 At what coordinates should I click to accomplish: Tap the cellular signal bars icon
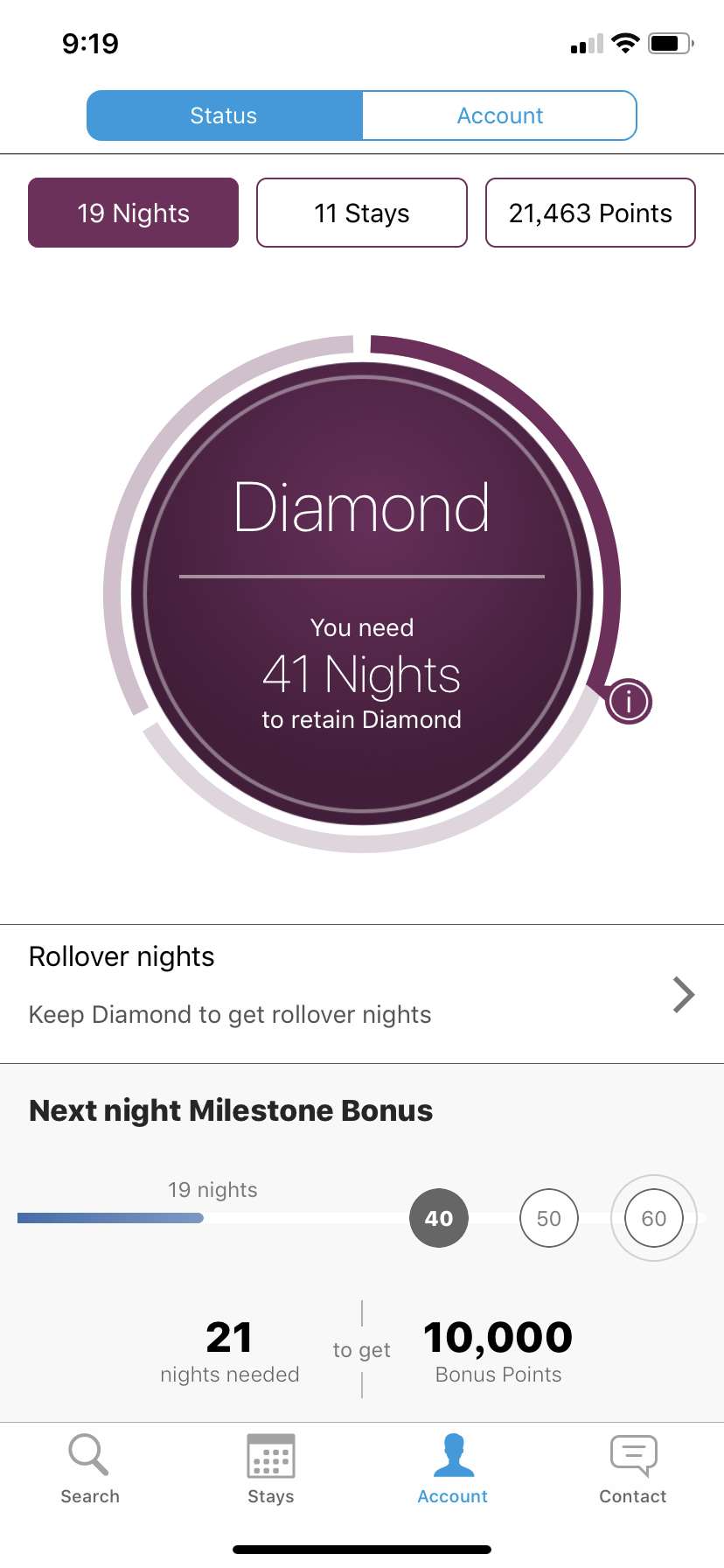[x=587, y=45]
